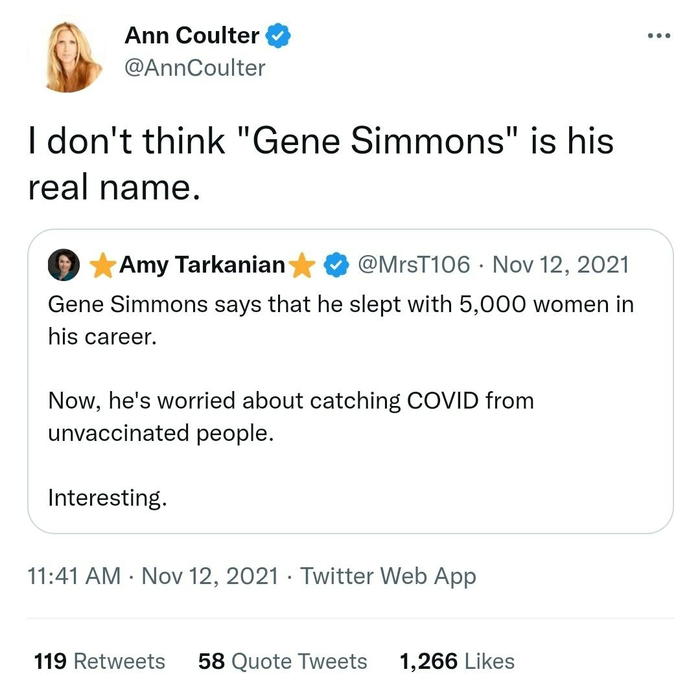Go to the @MrsT106 handle
Viewport: 700px width, 698px height.
point(412,265)
